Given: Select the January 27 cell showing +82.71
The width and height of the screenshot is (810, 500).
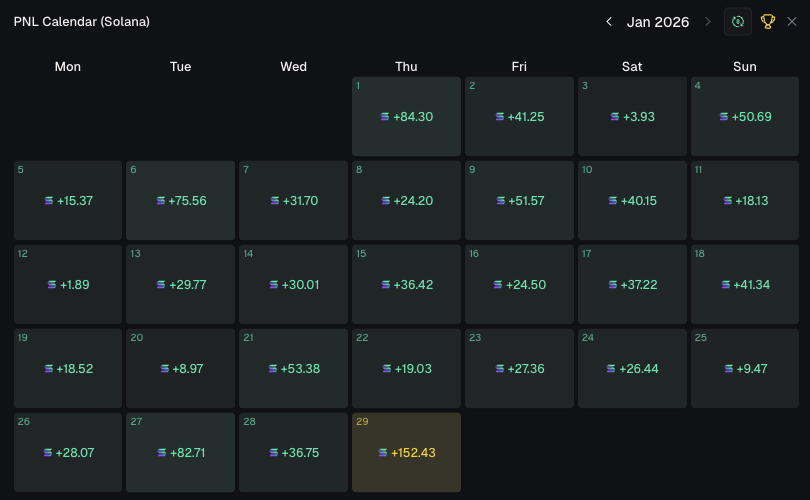Looking at the screenshot, I should click(180, 452).
